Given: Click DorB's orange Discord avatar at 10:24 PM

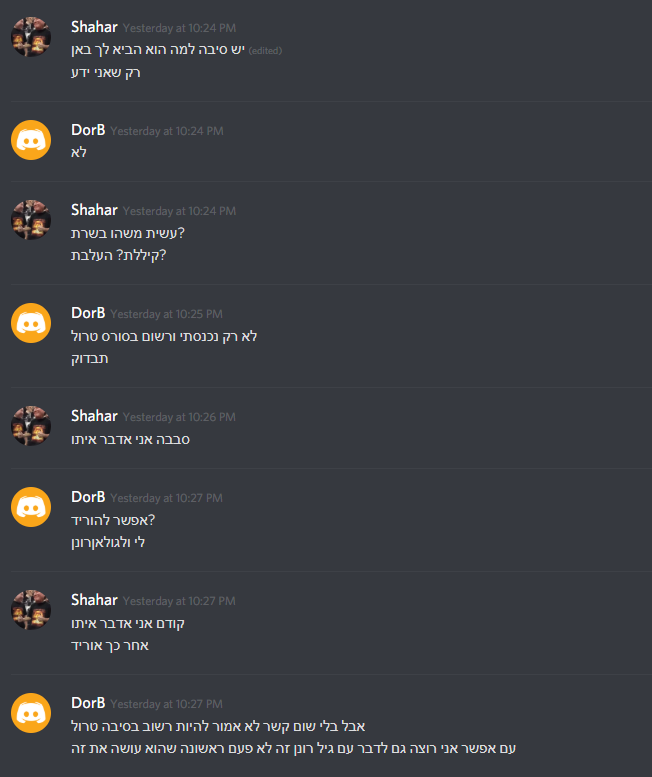Looking at the screenshot, I should [31, 140].
